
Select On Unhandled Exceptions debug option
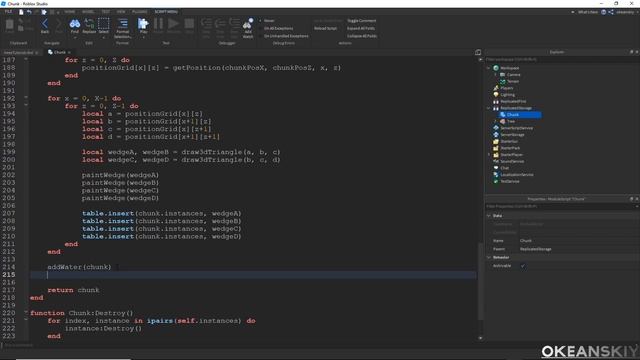tap(283, 36)
